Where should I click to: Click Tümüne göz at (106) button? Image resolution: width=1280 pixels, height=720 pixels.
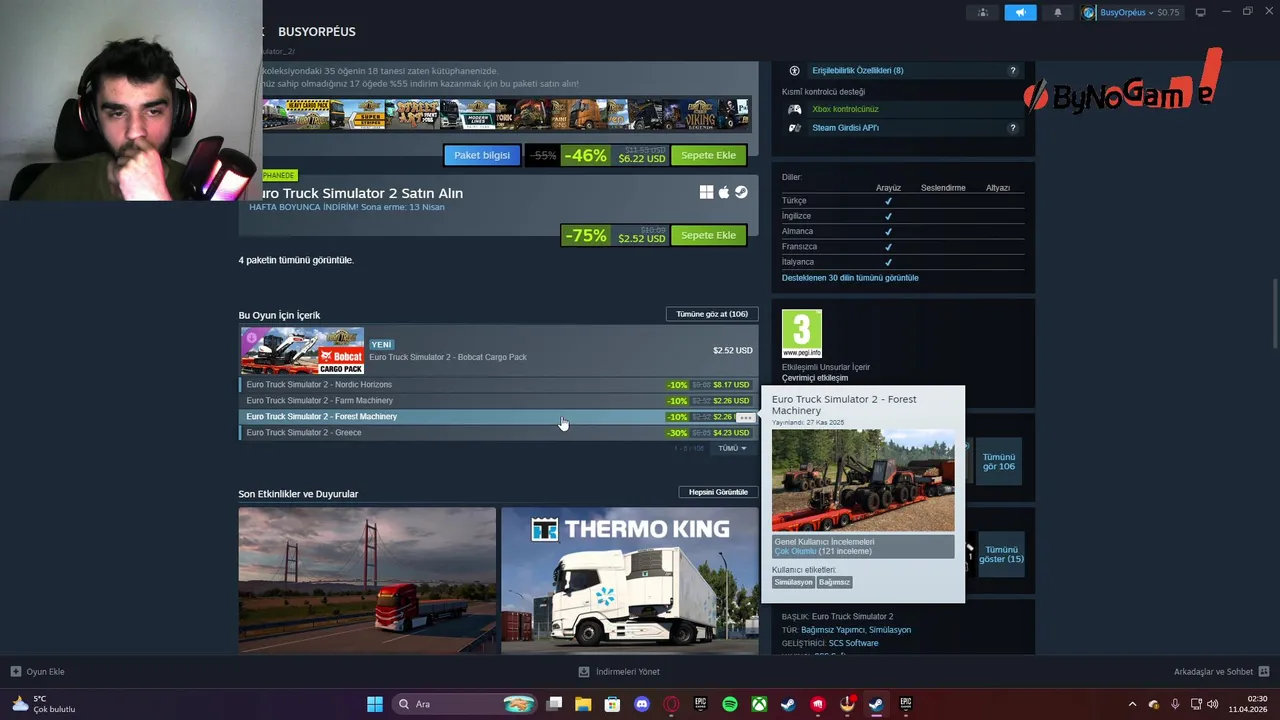[712, 314]
